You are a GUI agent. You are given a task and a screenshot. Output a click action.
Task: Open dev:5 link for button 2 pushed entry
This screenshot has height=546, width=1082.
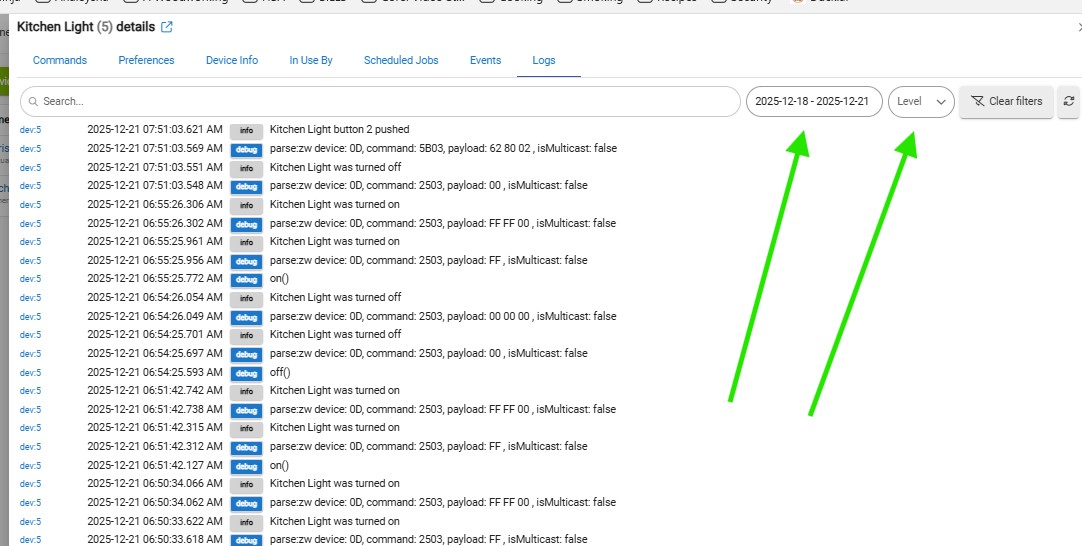[x=30, y=130]
